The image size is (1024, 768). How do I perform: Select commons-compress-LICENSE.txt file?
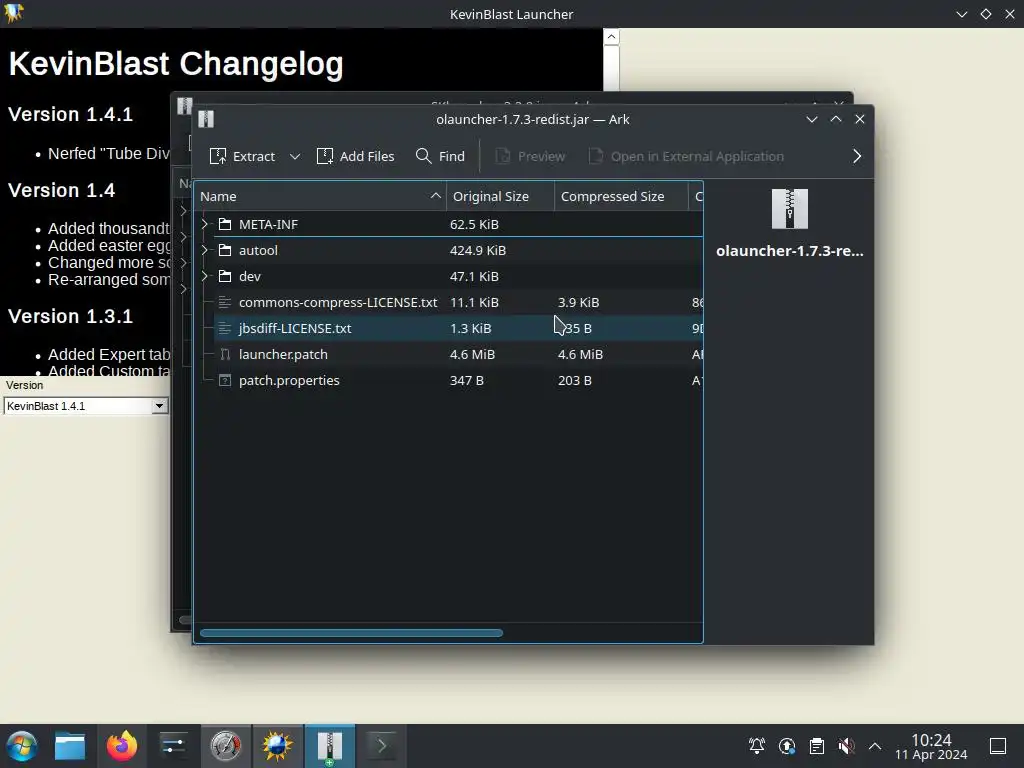338,302
